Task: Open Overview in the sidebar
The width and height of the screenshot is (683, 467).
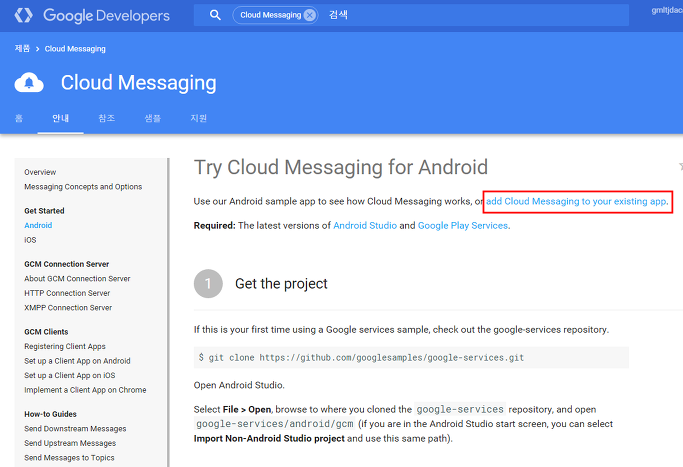Action: pos(40,172)
